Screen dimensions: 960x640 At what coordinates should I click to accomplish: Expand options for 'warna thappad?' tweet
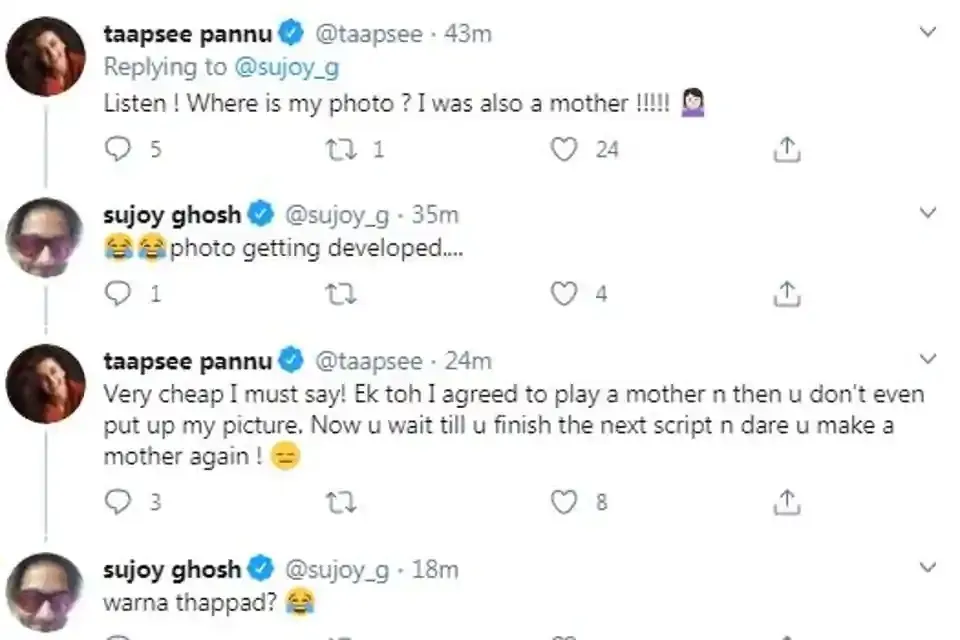tap(928, 569)
